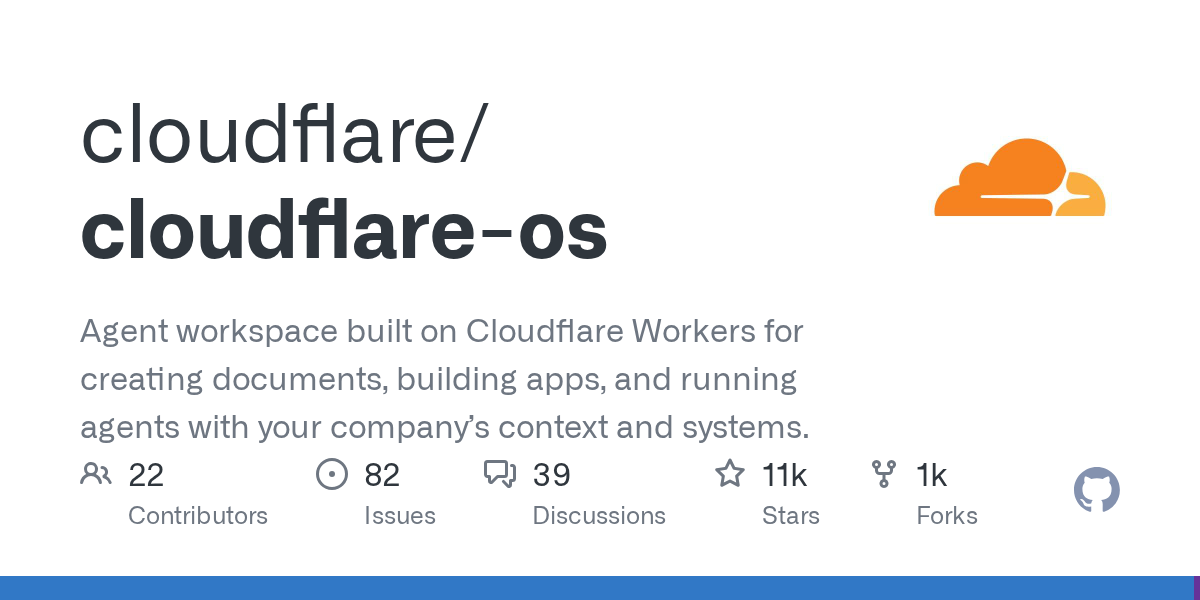Image resolution: width=1200 pixels, height=600 pixels.
Task: Click the forks count "1k"
Action: click(x=931, y=475)
